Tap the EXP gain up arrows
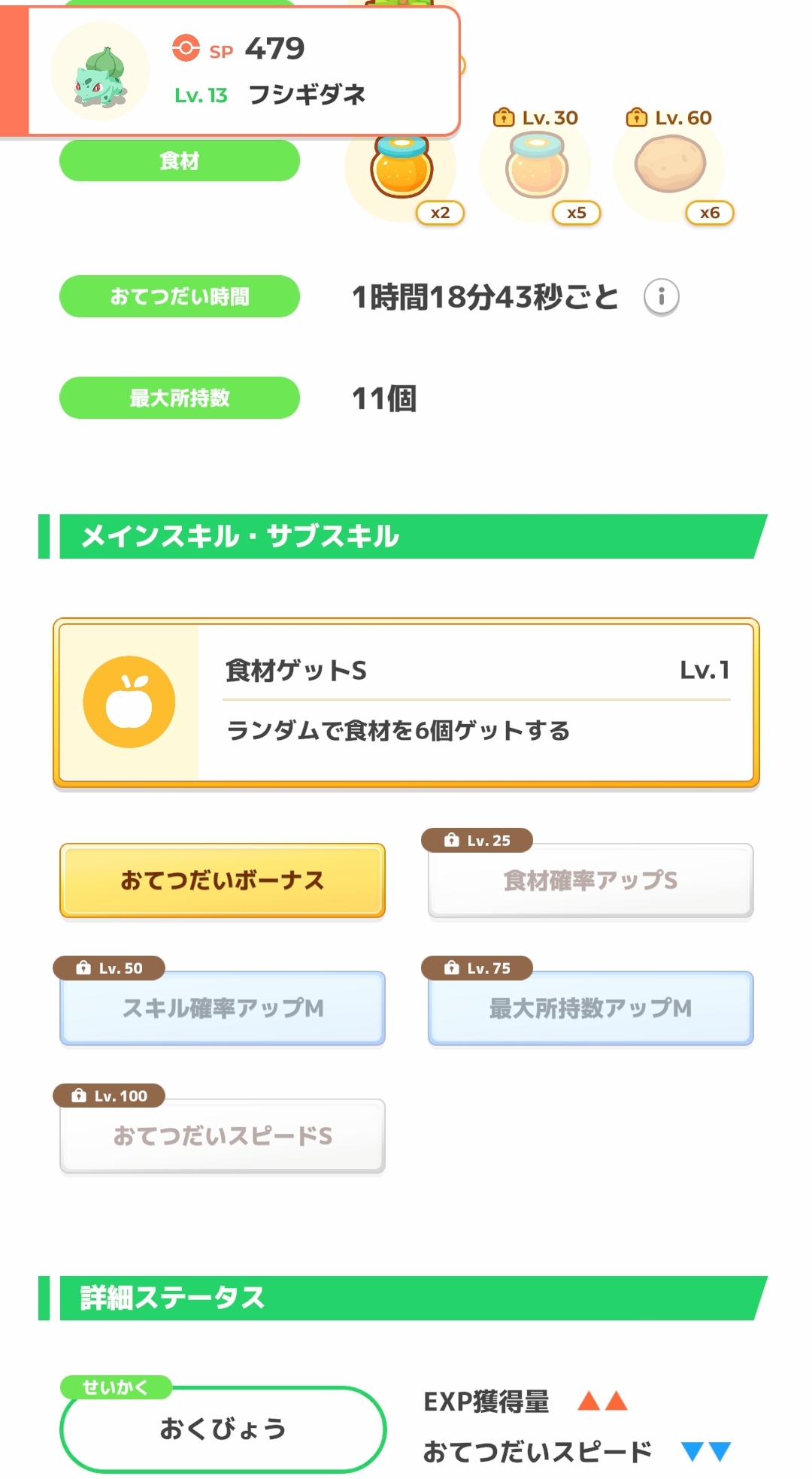The width and height of the screenshot is (812, 1479). (x=602, y=1401)
